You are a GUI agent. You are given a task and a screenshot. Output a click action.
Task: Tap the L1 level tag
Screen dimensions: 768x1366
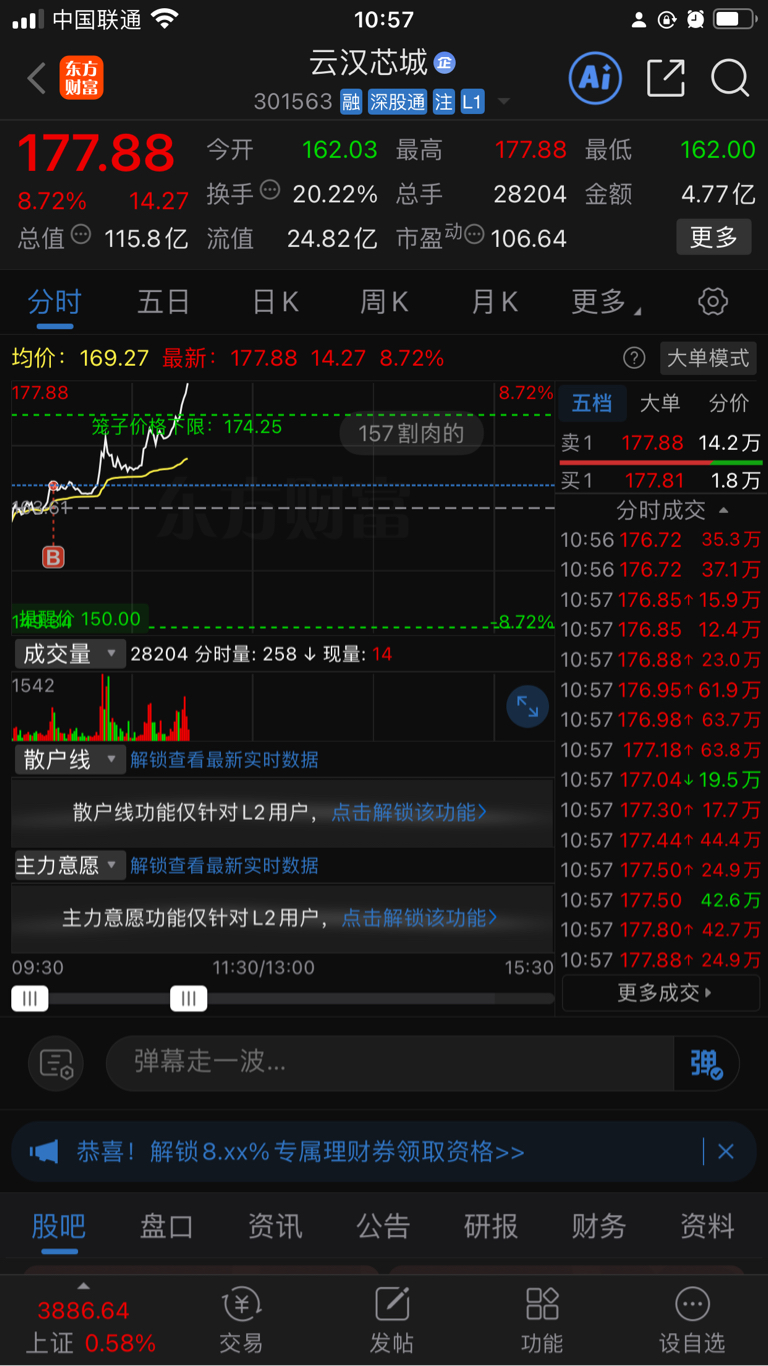click(x=472, y=101)
